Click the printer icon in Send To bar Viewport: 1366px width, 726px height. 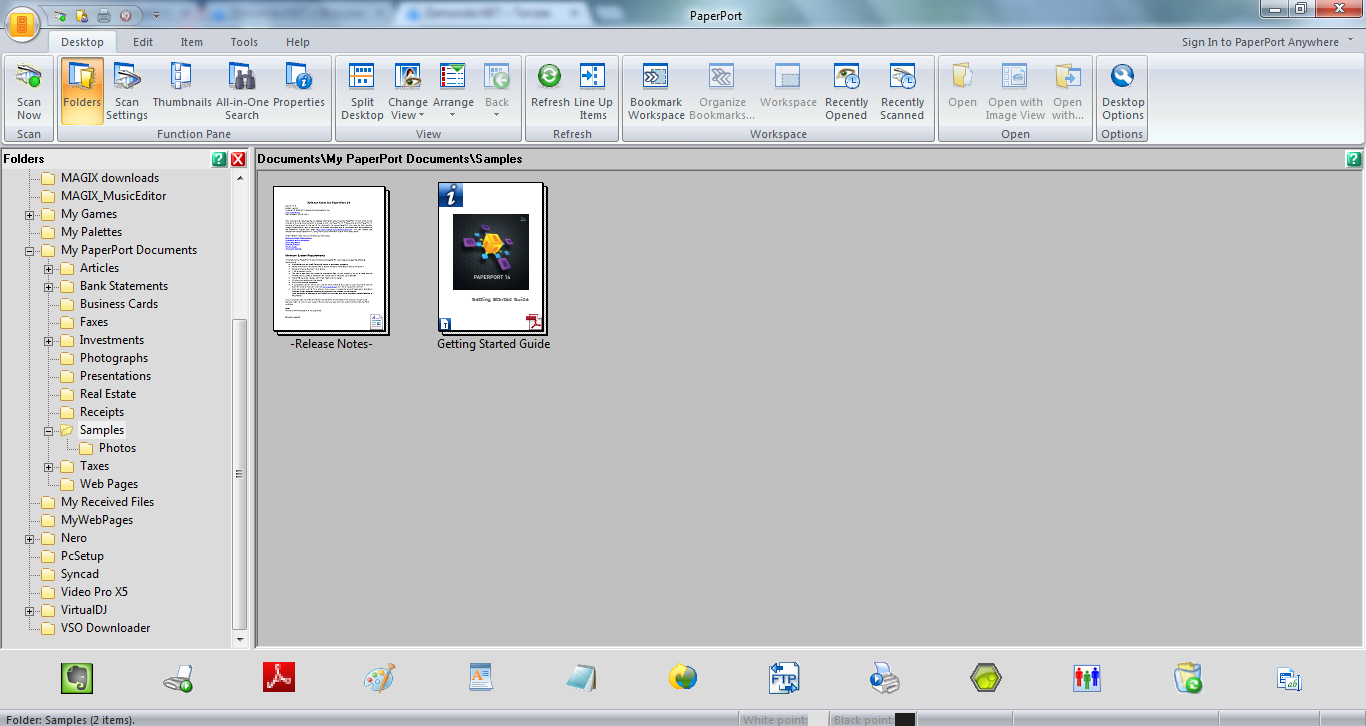[885, 678]
